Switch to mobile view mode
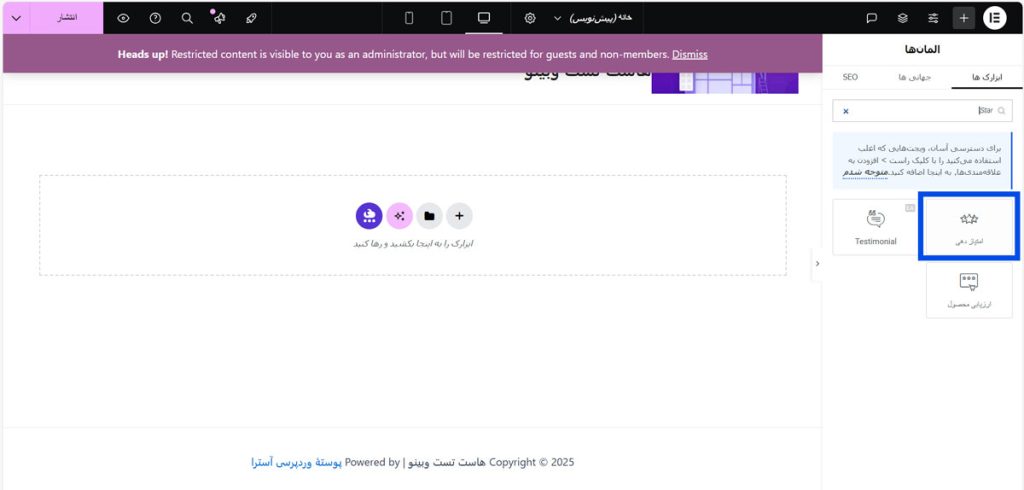 point(409,18)
